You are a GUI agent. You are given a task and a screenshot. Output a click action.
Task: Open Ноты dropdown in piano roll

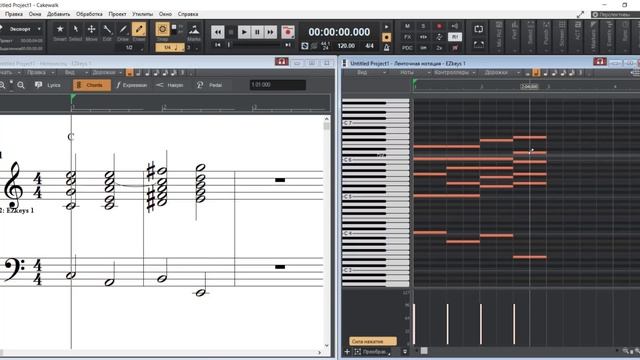click(x=414, y=73)
